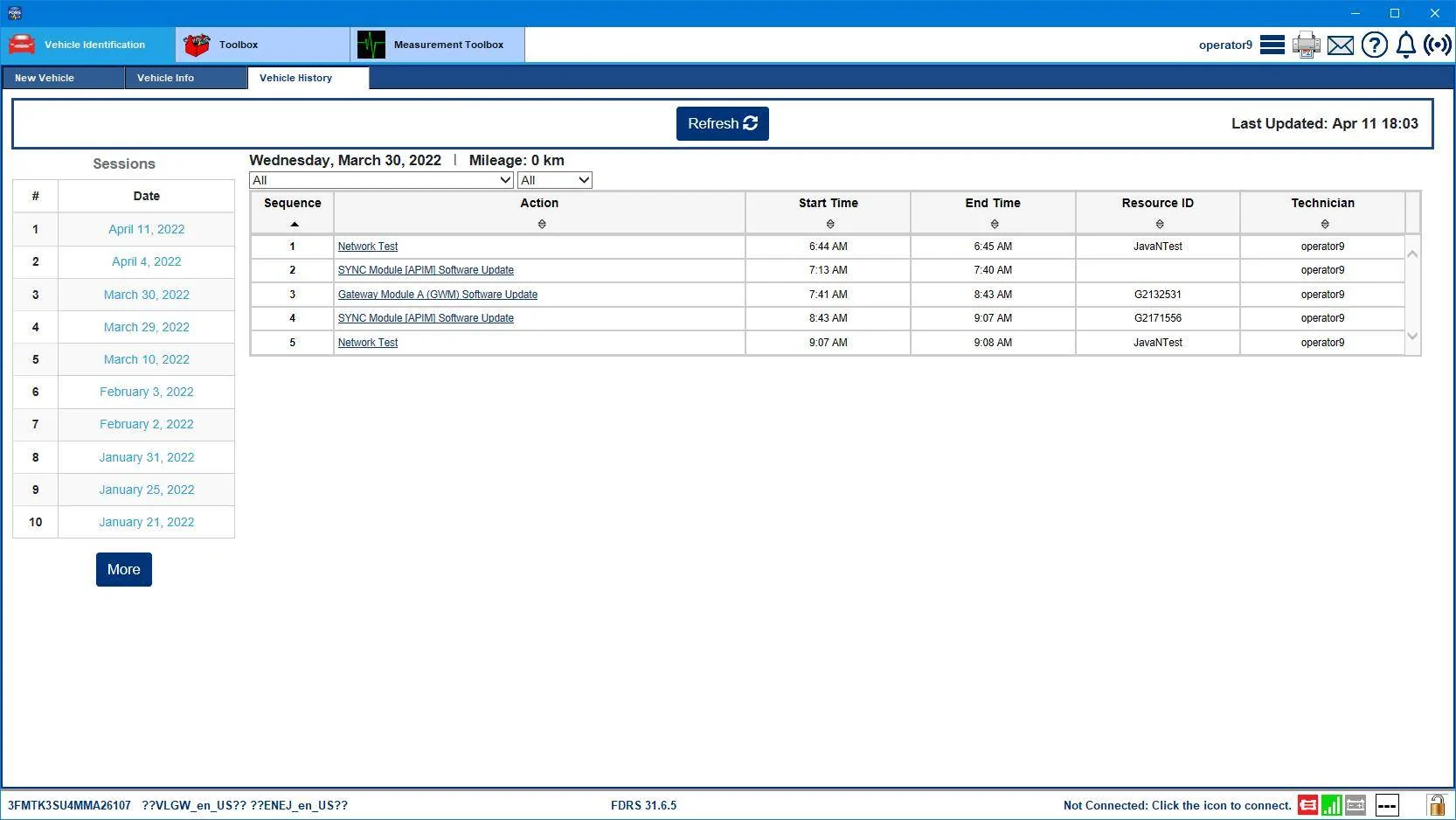
Task: Select the March 29, 2022 session
Action: pyautogui.click(x=147, y=327)
